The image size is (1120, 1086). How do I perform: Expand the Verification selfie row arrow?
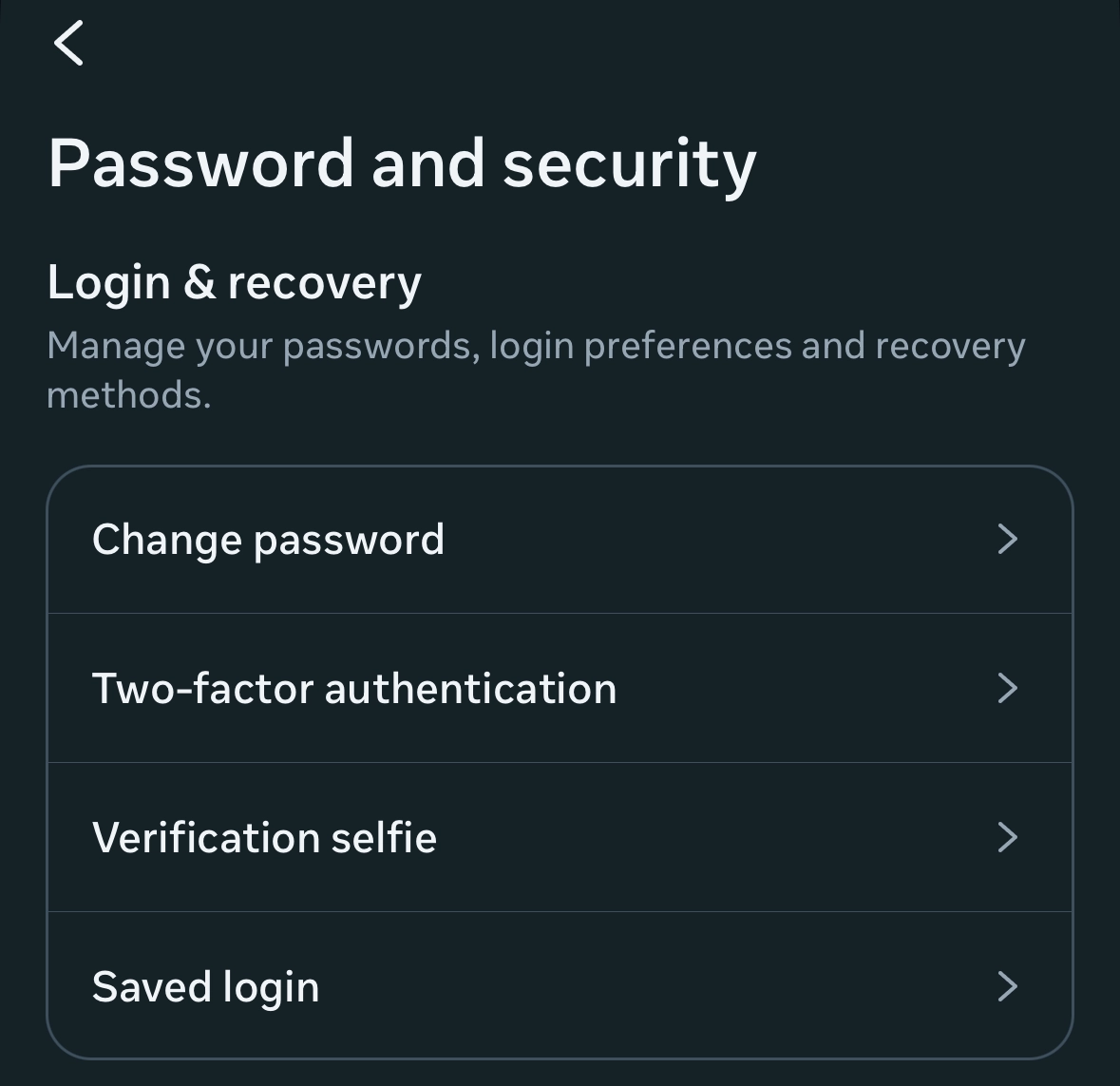point(1007,837)
